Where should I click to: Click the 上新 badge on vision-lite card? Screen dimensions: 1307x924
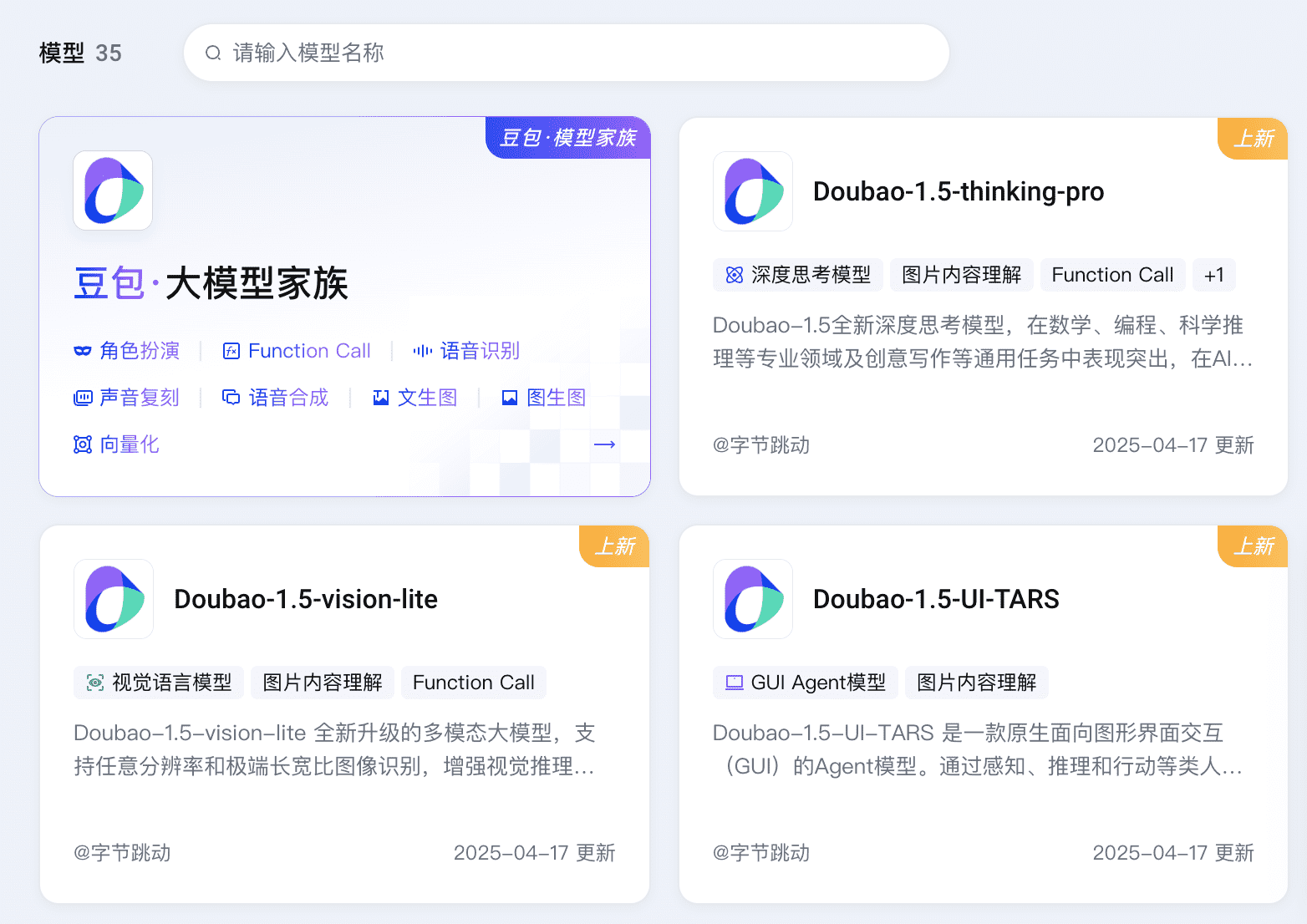(x=614, y=546)
